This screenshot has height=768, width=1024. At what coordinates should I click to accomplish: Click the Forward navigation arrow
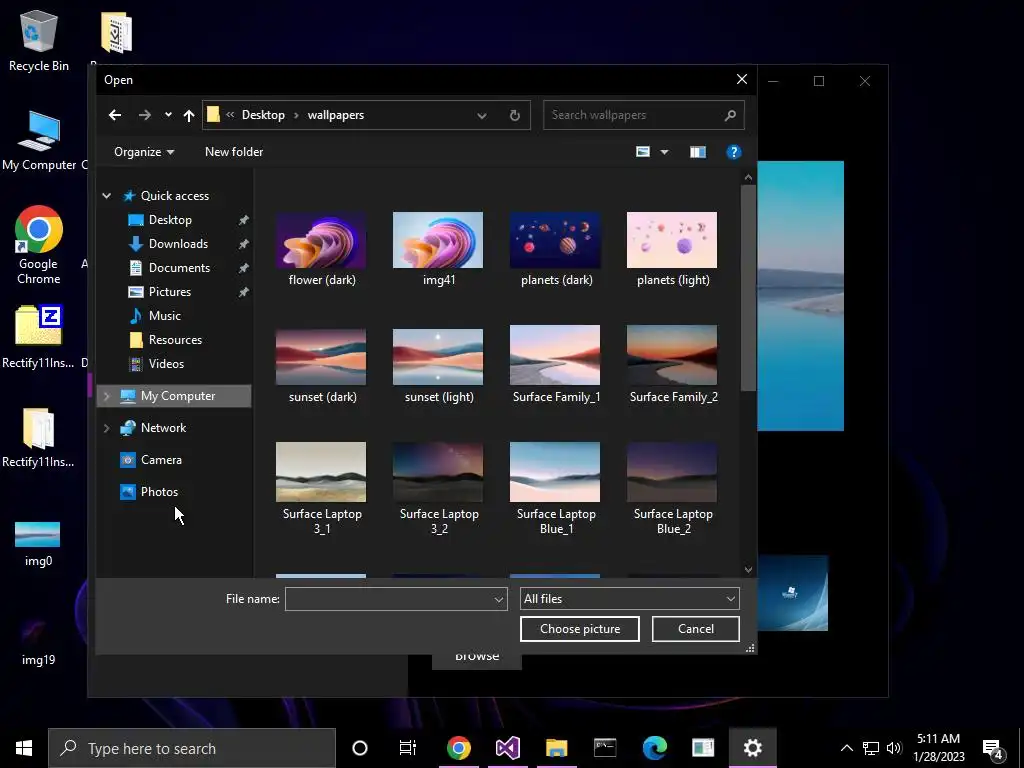pyautogui.click(x=144, y=115)
